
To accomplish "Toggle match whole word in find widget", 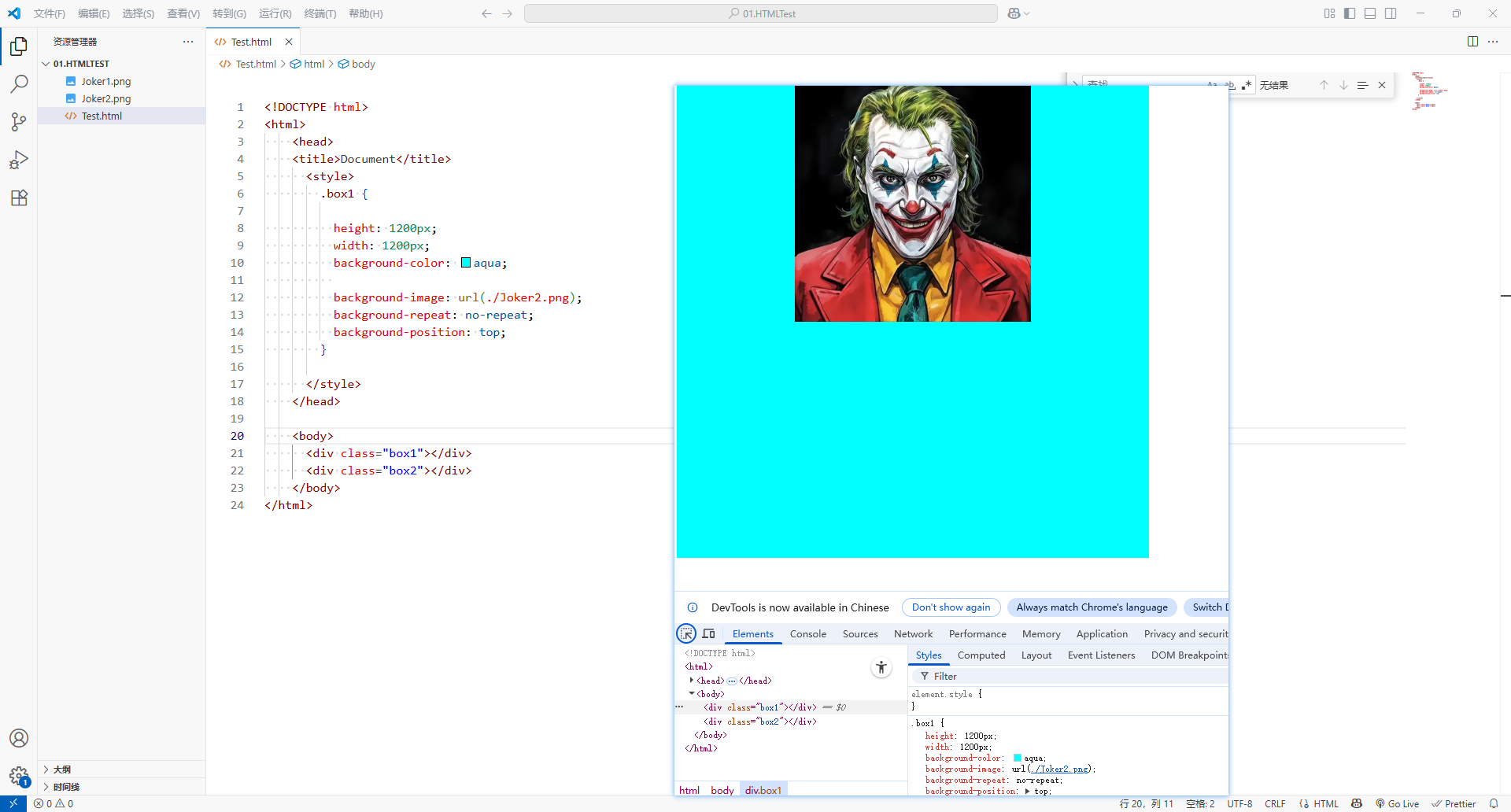I will [x=1230, y=85].
